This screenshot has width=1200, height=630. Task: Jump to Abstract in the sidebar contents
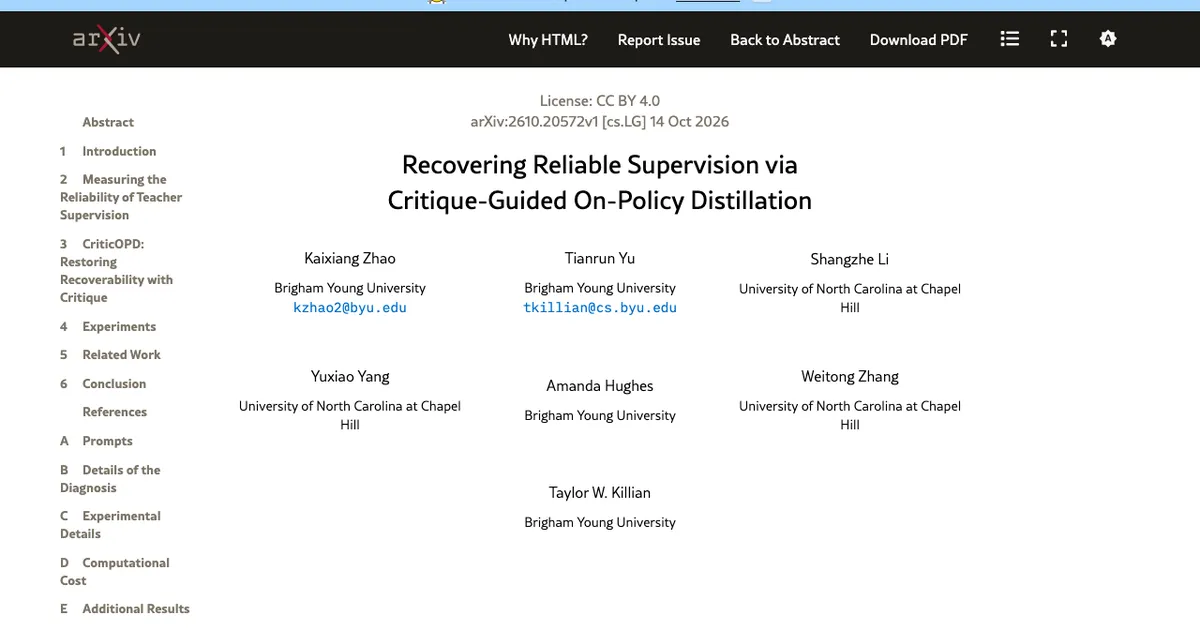click(x=108, y=122)
